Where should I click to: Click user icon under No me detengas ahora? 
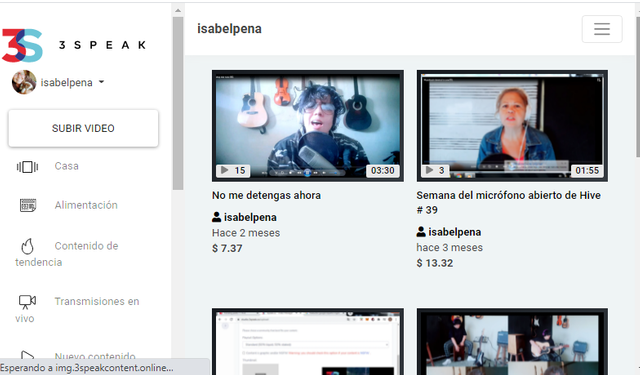(x=216, y=217)
